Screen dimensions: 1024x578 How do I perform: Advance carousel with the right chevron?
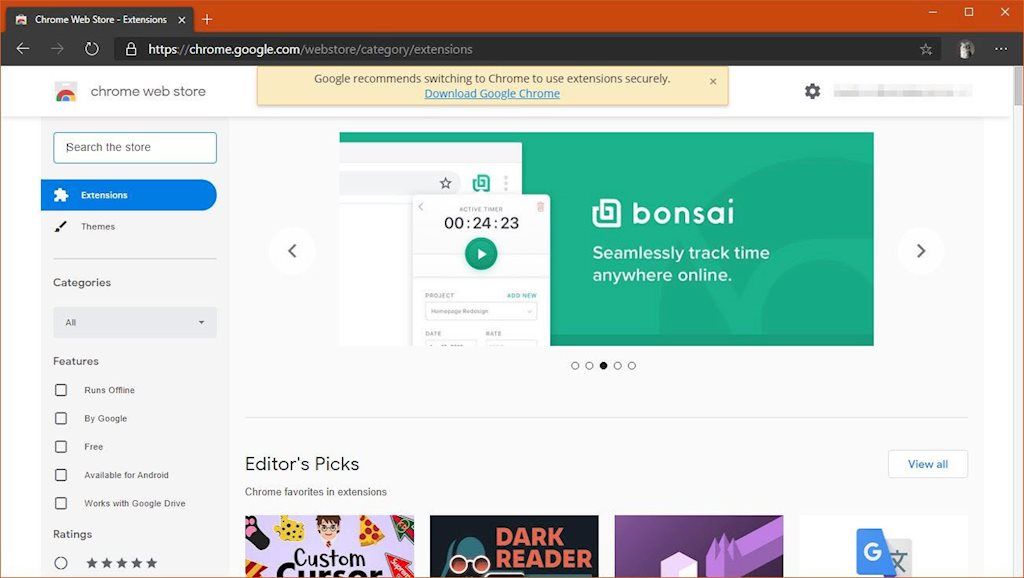[920, 251]
